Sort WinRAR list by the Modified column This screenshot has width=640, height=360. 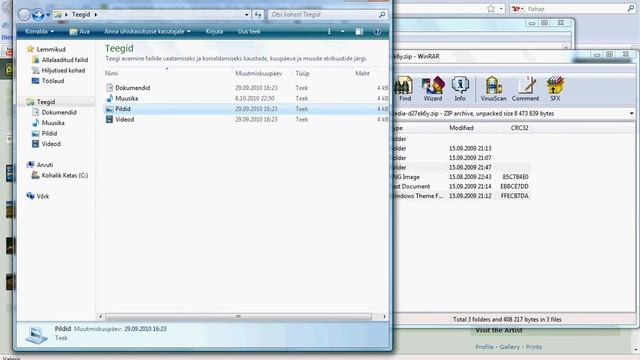461,128
